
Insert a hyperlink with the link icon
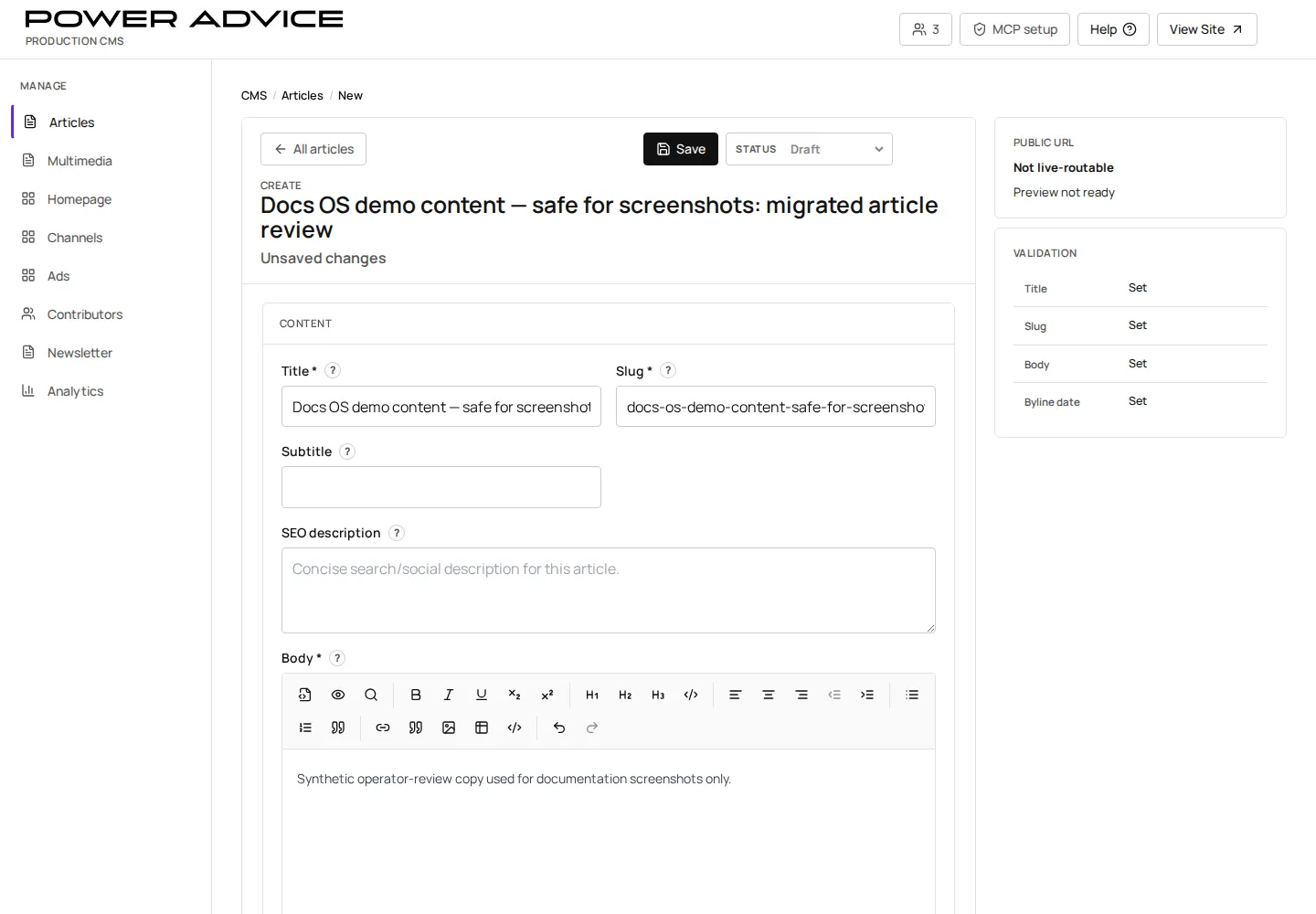383,728
